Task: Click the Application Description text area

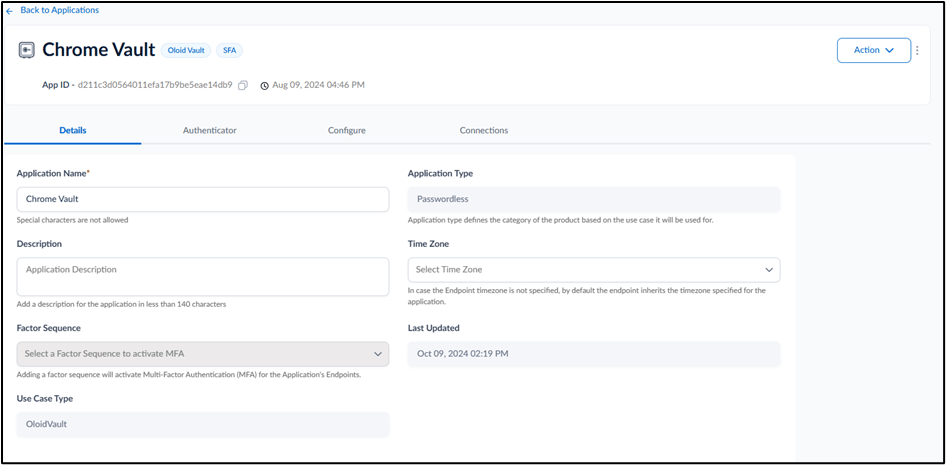Action: click(203, 277)
